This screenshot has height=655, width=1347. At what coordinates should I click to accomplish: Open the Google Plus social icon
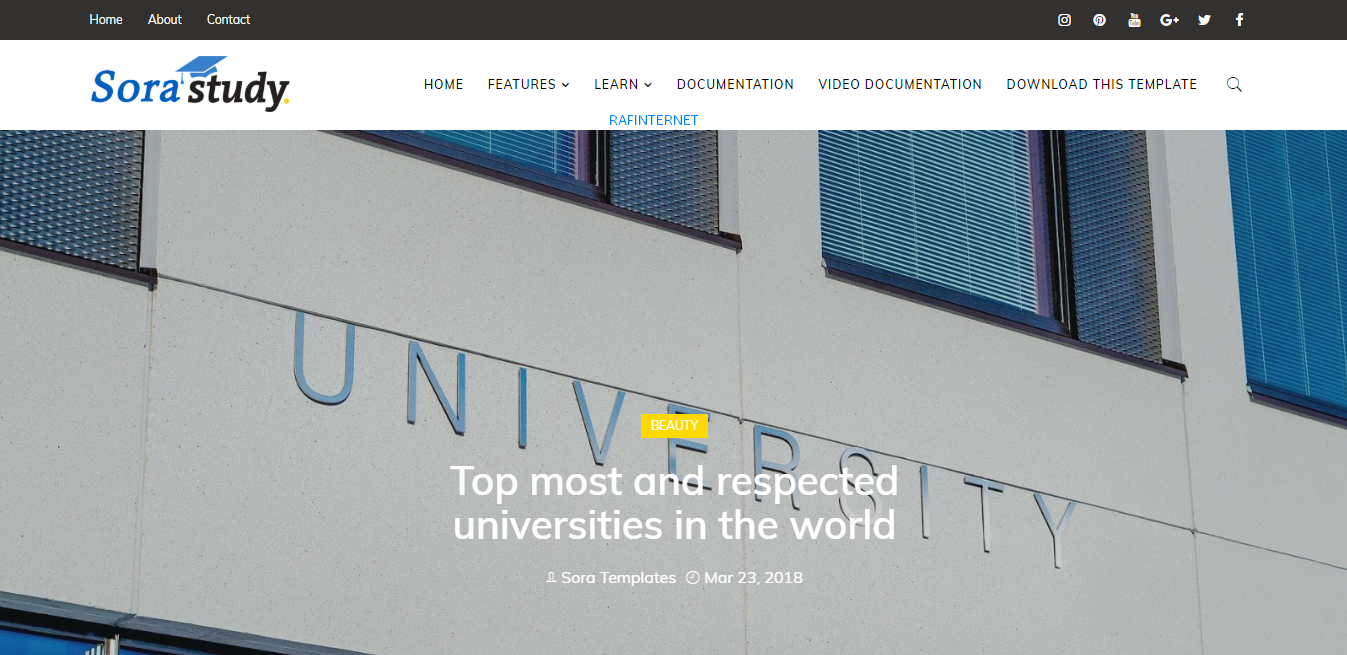(1170, 20)
